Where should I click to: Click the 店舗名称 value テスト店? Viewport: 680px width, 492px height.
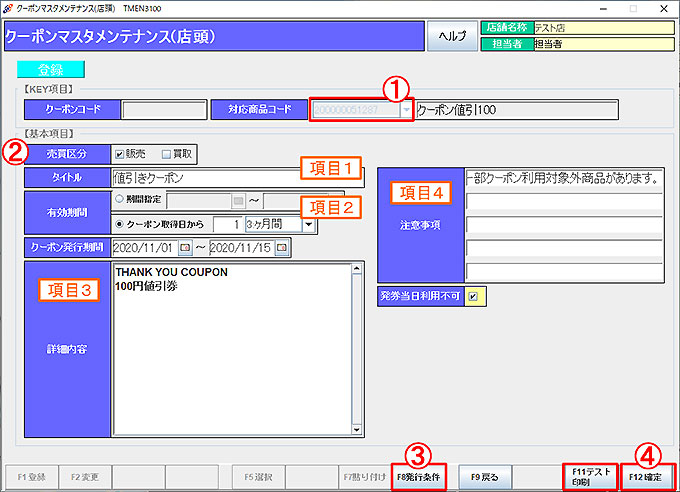(604, 28)
